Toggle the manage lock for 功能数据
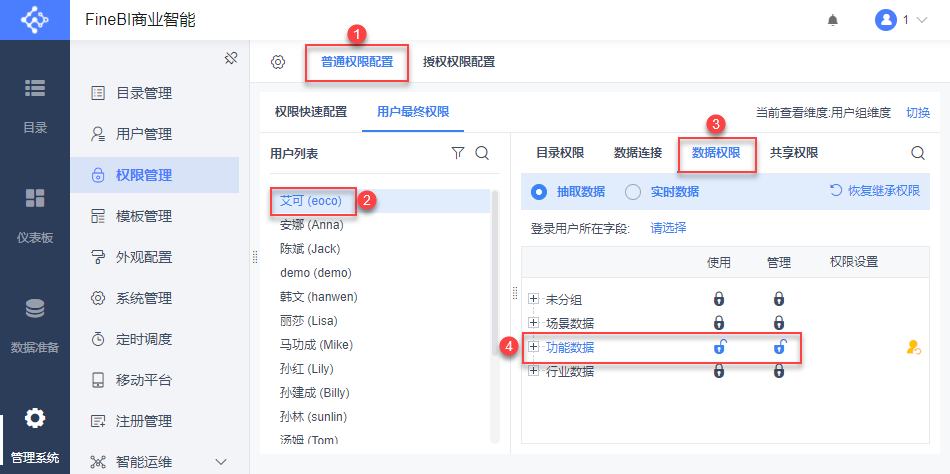 (x=778, y=347)
